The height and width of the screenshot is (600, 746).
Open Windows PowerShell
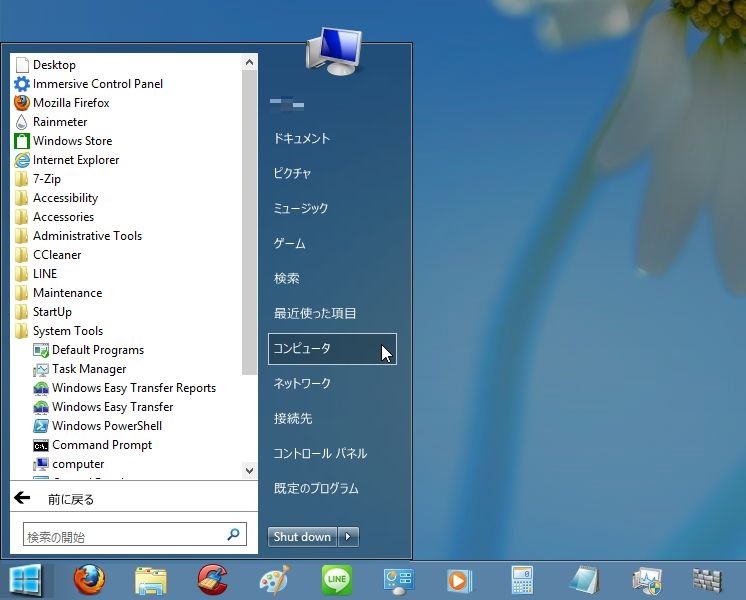[98, 426]
